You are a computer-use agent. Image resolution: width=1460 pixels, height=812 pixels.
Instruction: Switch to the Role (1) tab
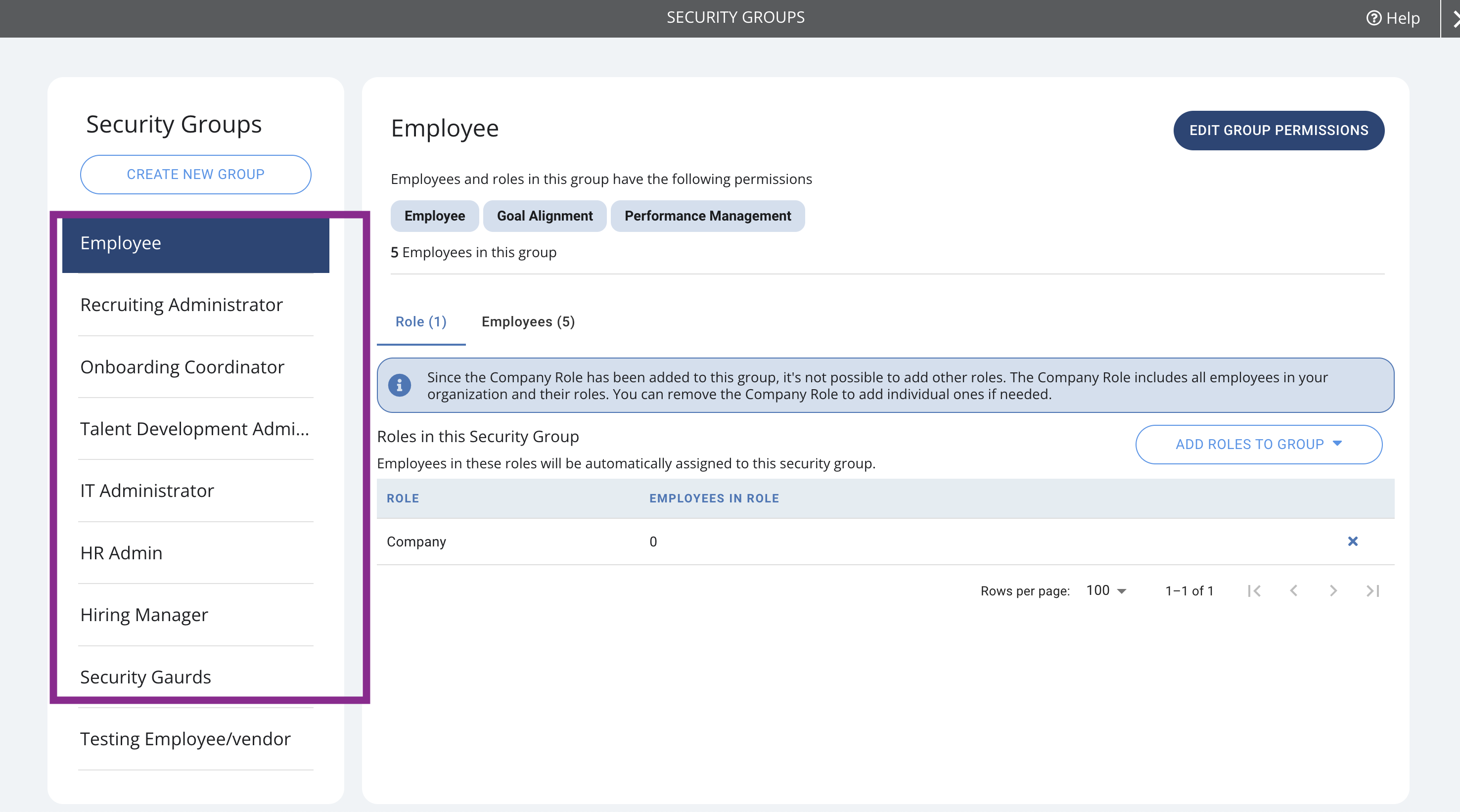click(x=421, y=321)
